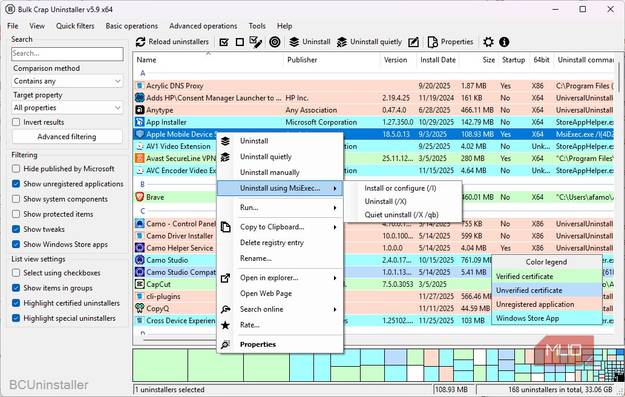Open the Tools menu

(257, 26)
